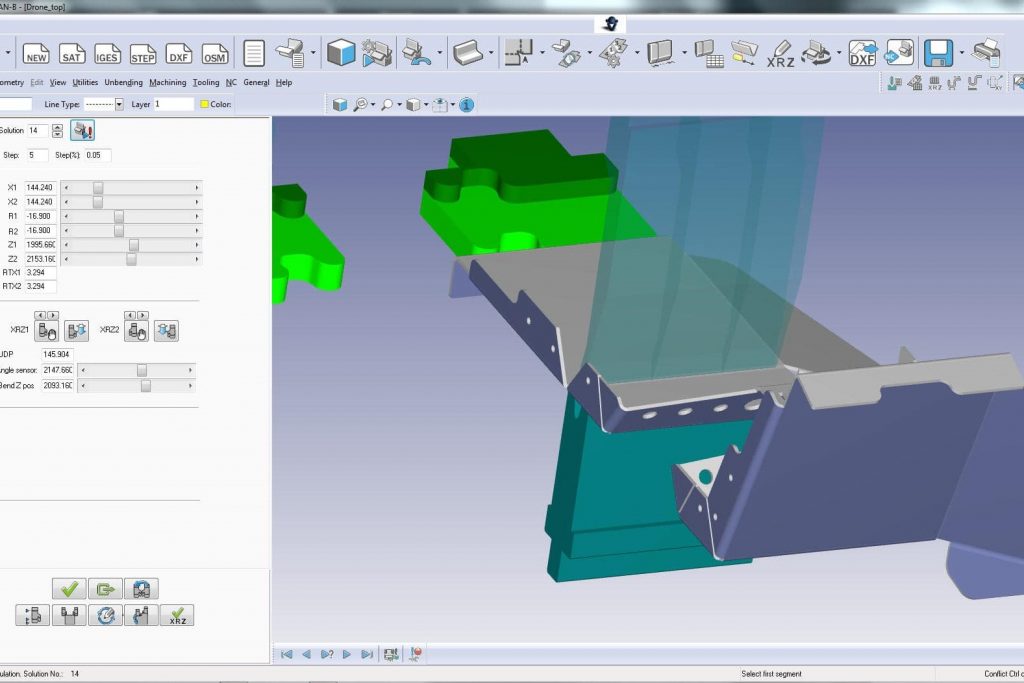This screenshot has width=1024, height=683.
Task: Click the yellow Color swatch
Action: [204, 104]
